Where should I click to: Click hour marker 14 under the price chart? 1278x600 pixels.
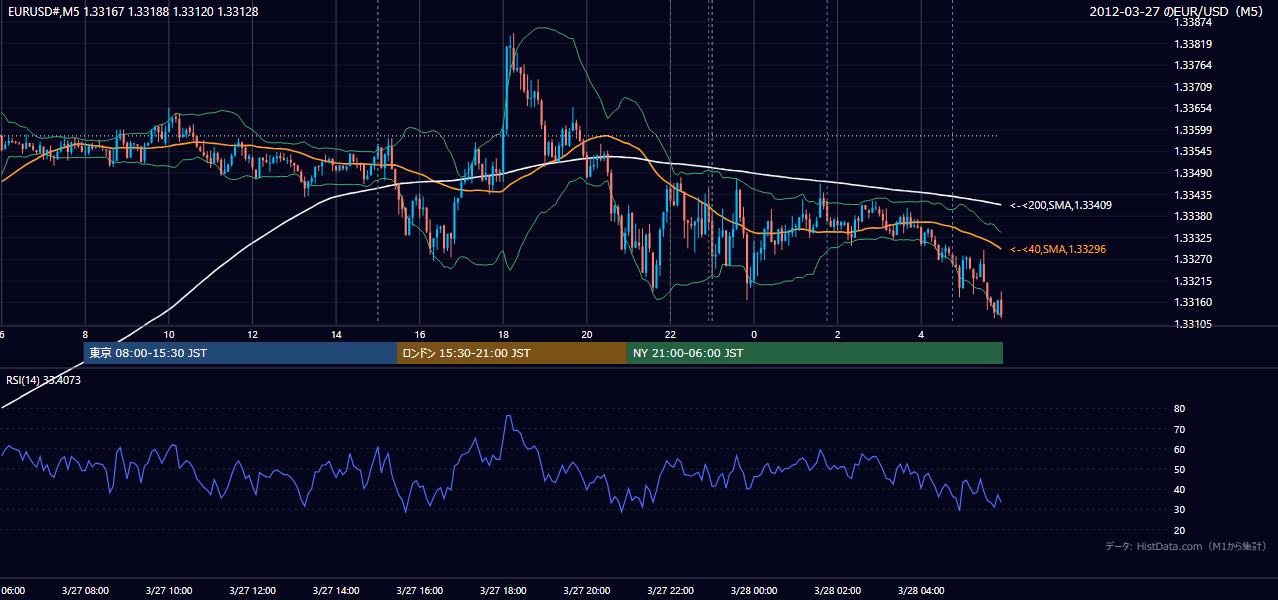336,334
